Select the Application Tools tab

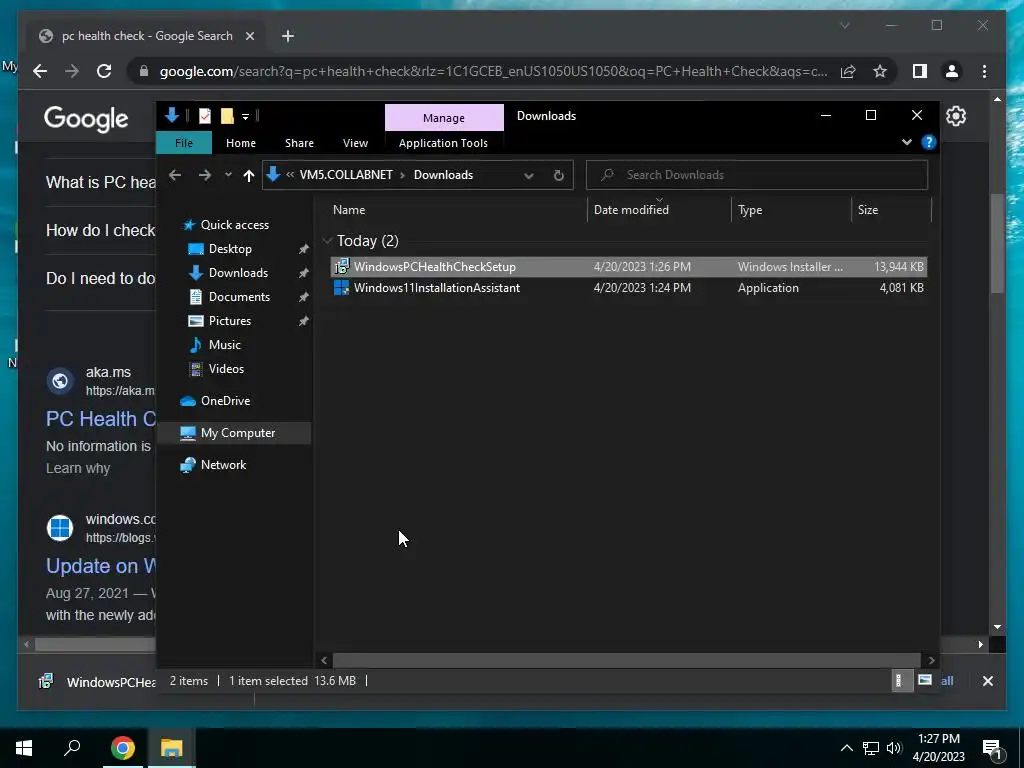[x=443, y=143]
